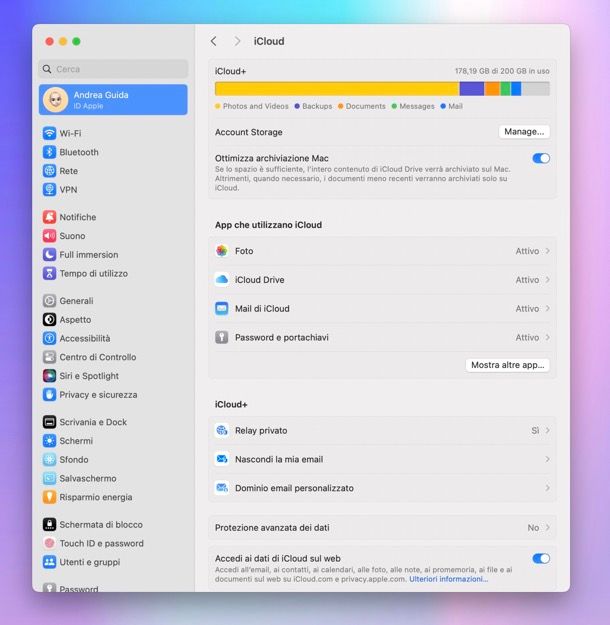Click the iCloud Drive cloud icon

[x=222, y=279]
